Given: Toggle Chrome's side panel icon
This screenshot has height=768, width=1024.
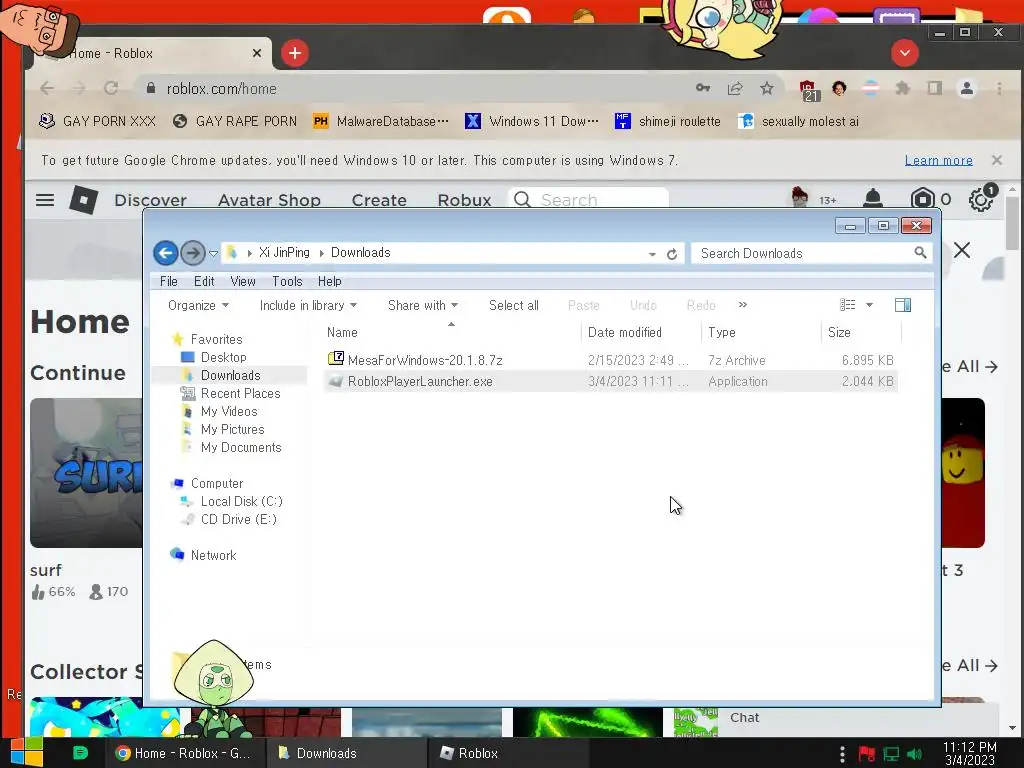Looking at the screenshot, I should point(935,88).
